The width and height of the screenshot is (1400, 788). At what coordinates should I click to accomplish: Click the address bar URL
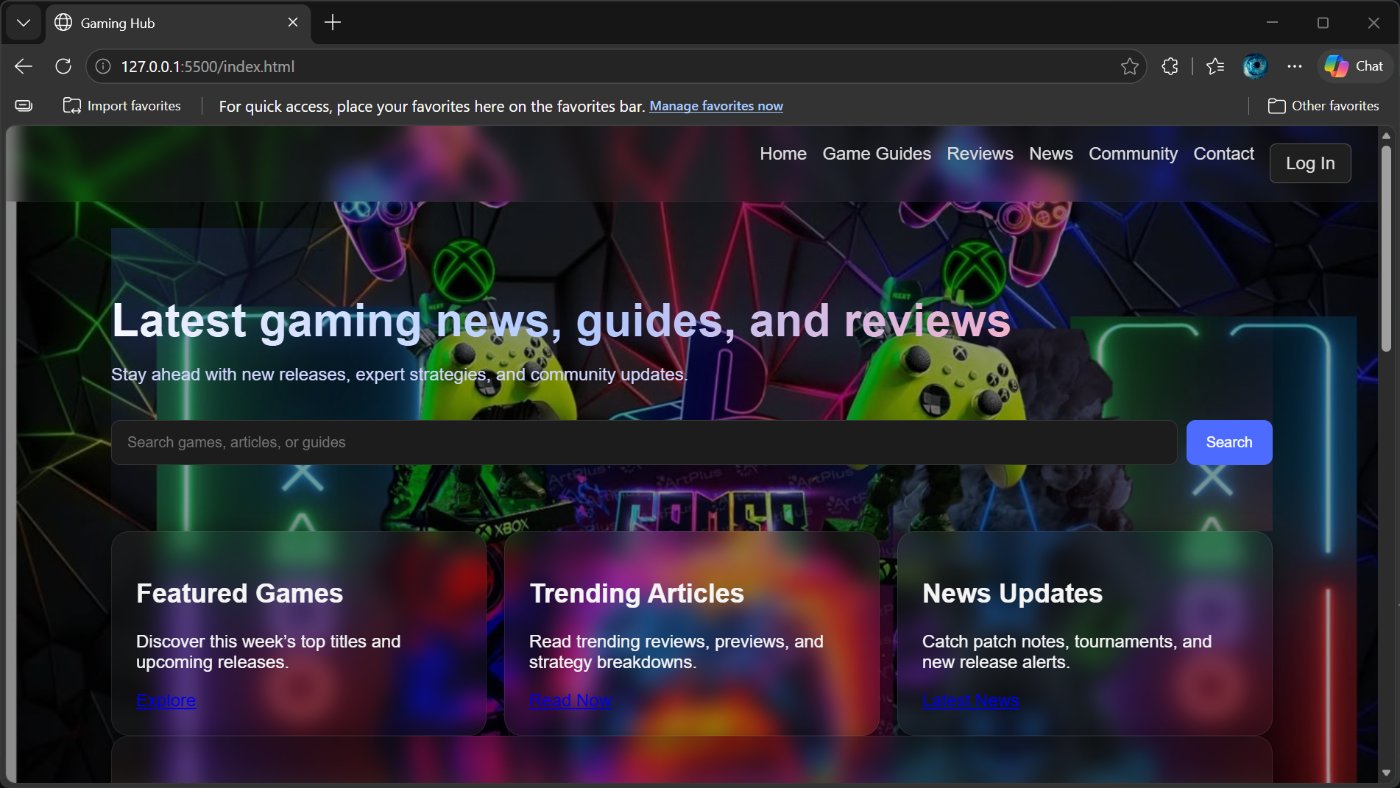(208, 66)
